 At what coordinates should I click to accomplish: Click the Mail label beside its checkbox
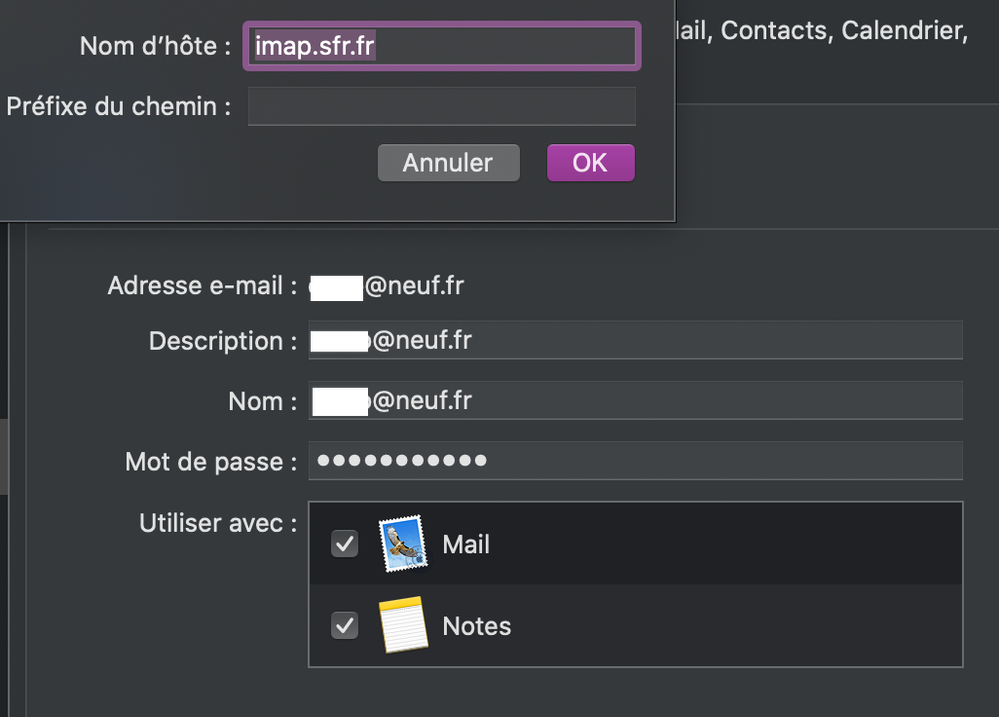pos(466,544)
